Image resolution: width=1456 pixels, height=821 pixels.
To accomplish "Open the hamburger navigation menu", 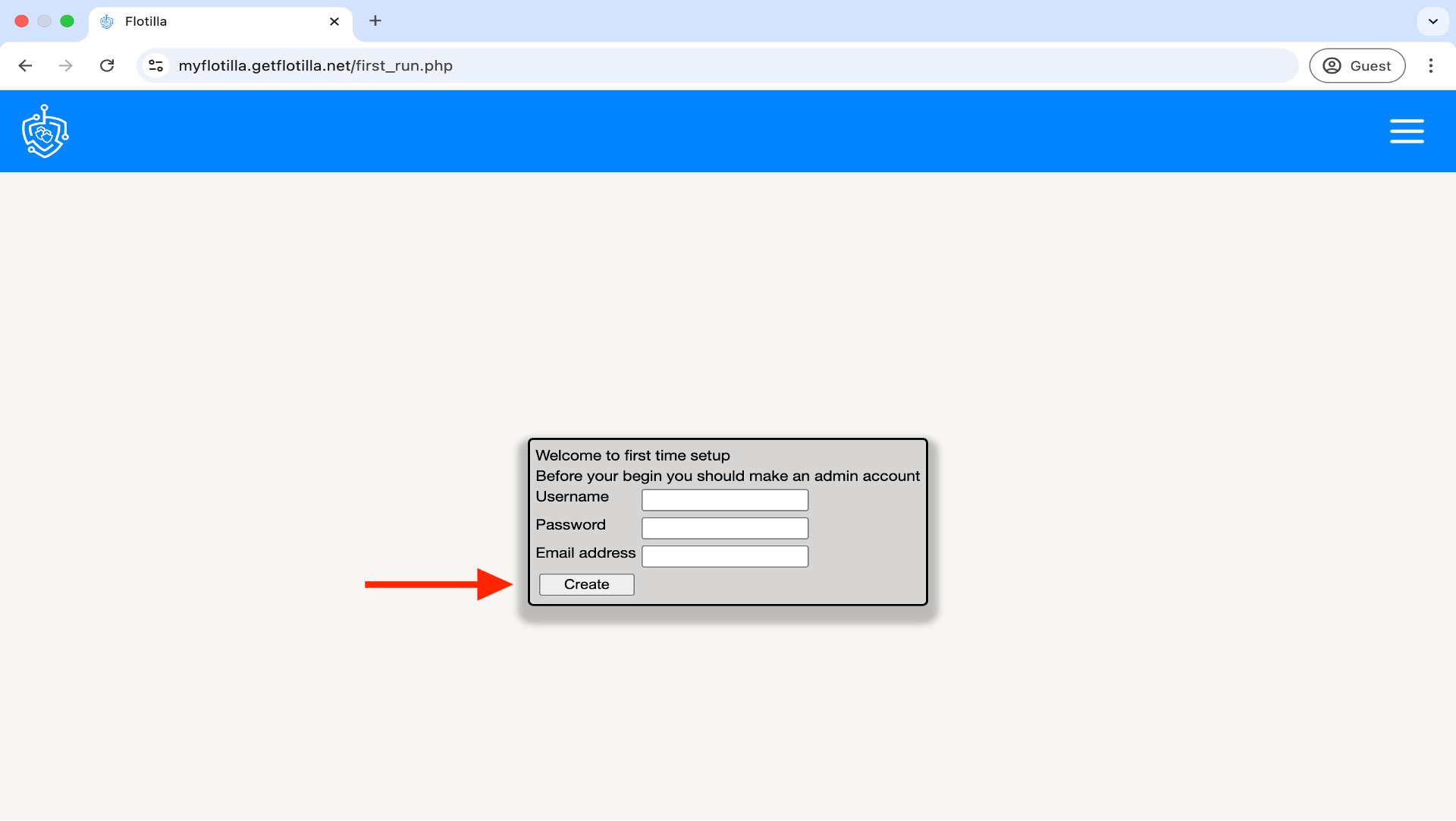I will [1406, 131].
